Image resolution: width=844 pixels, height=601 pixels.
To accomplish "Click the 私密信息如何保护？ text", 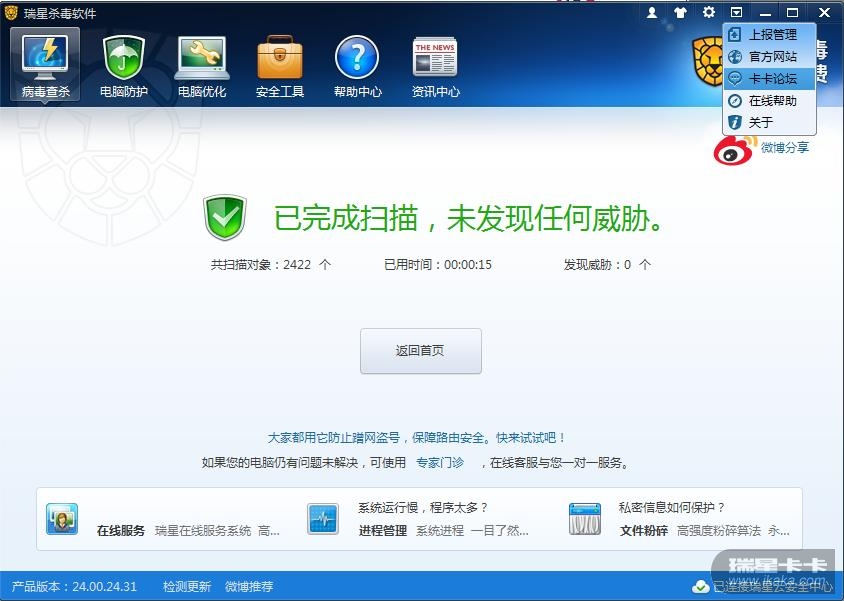I will click(672, 507).
